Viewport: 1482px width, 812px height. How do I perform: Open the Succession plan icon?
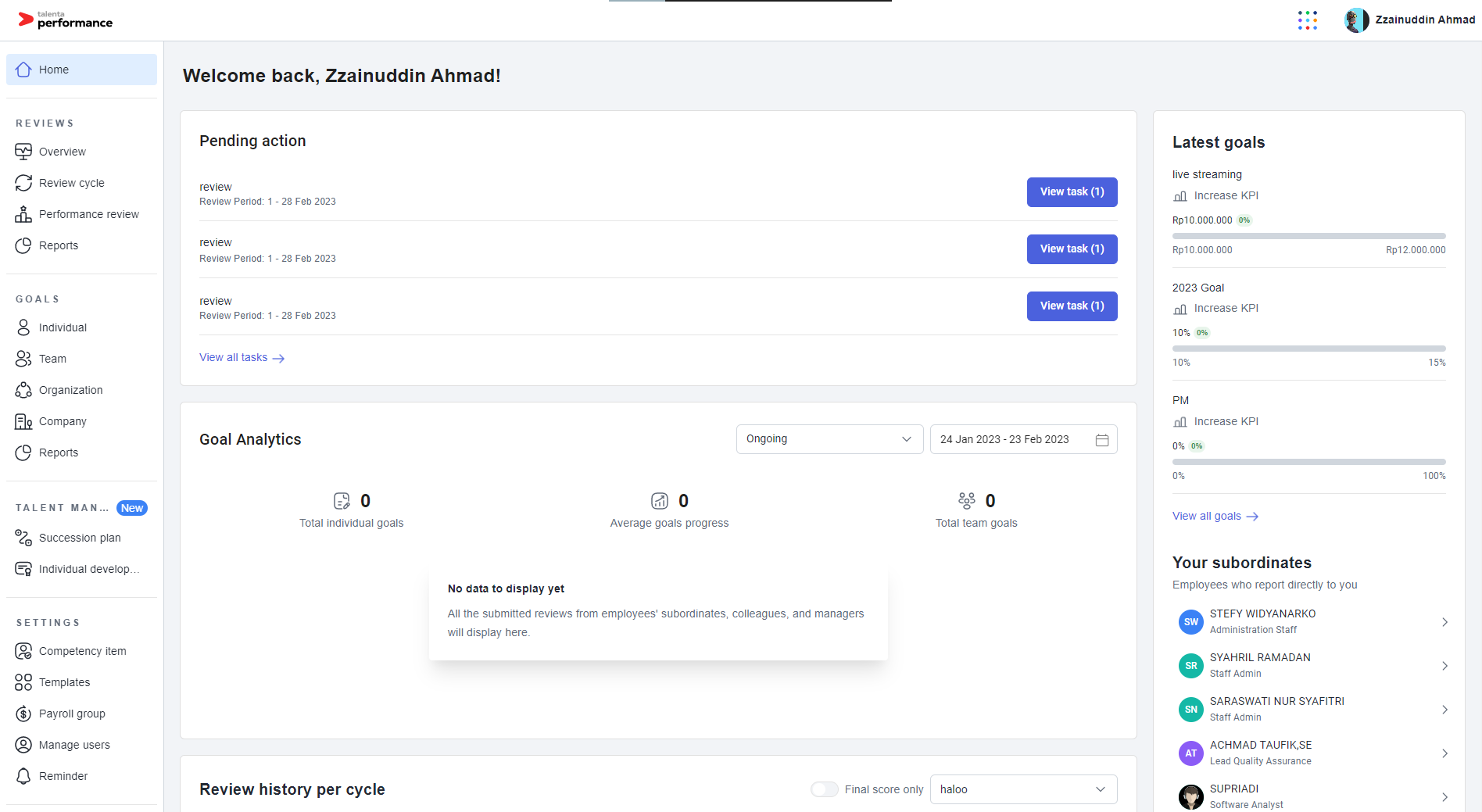point(23,538)
